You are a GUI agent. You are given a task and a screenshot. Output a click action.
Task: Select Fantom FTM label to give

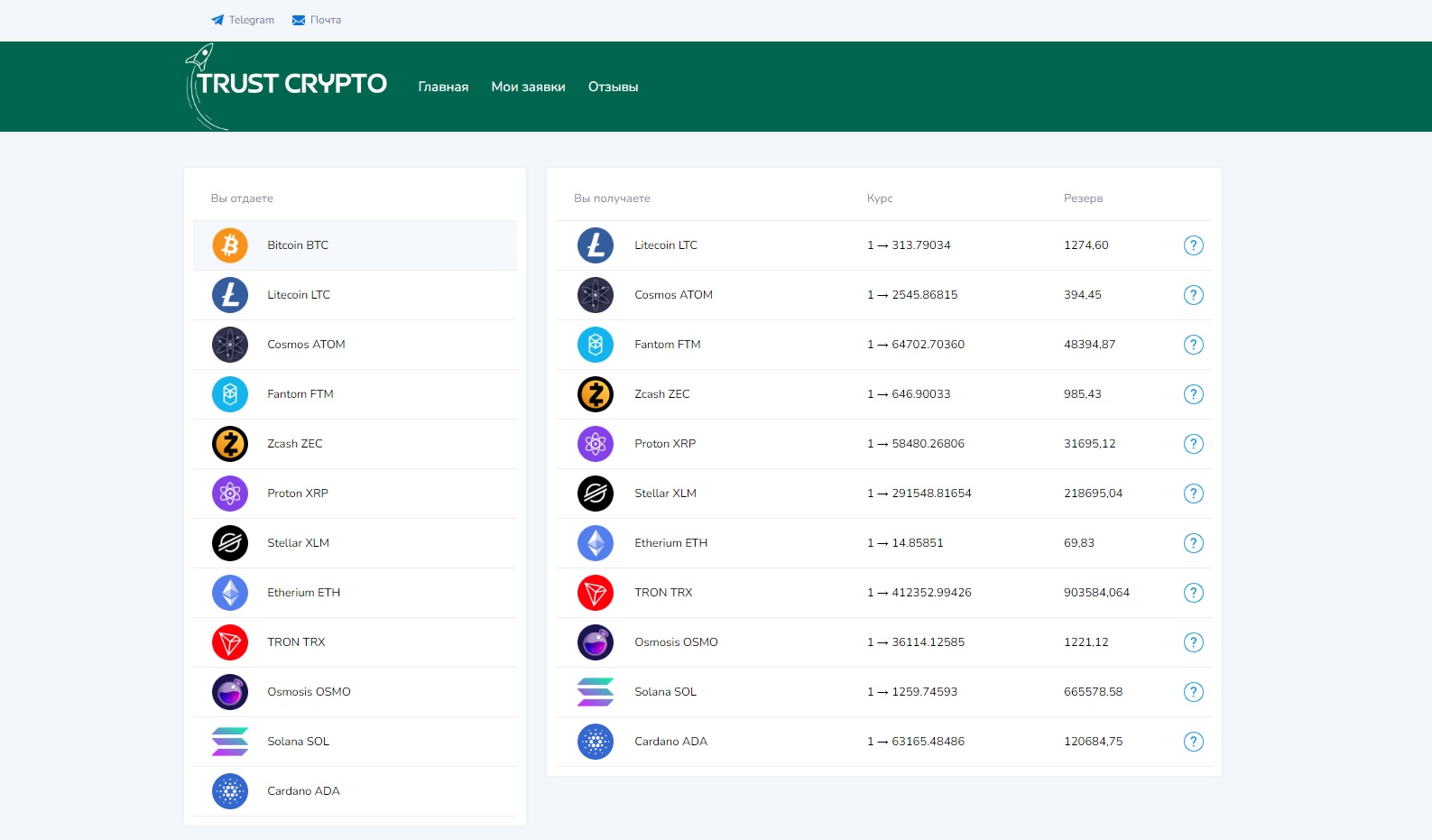pos(300,394)
